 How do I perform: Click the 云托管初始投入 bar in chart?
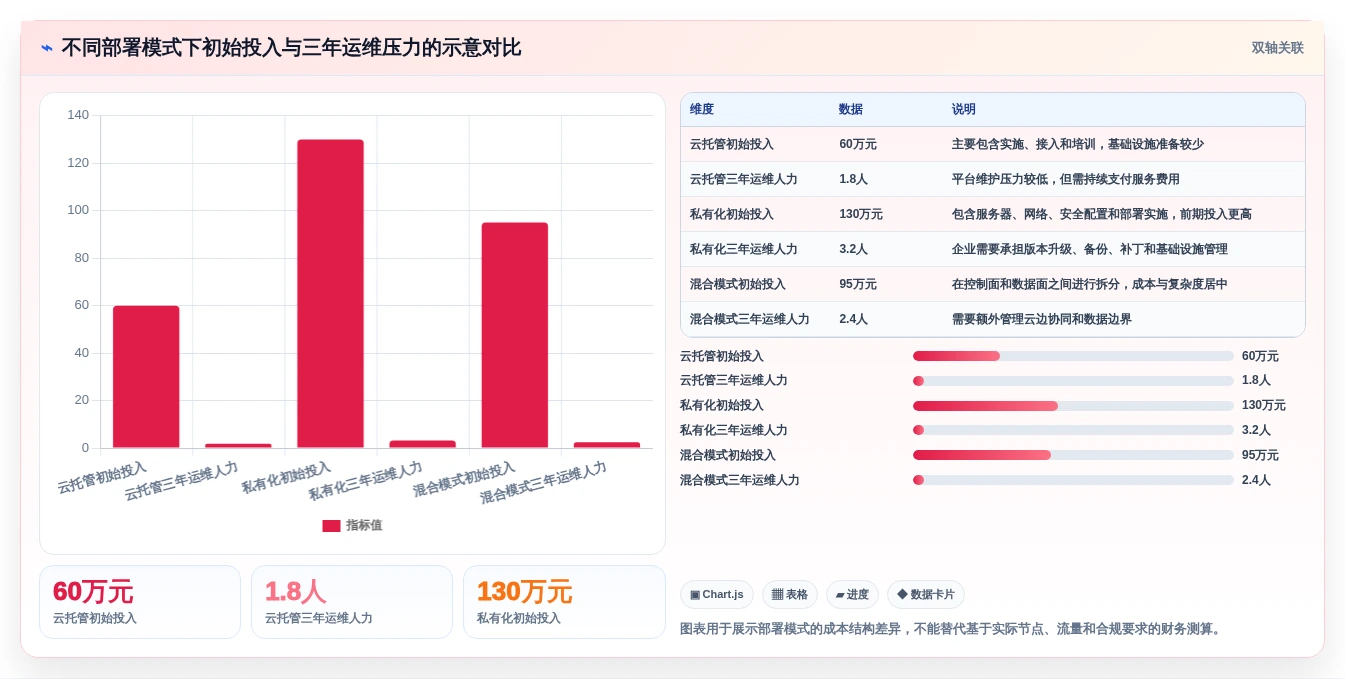pos(146,377)
